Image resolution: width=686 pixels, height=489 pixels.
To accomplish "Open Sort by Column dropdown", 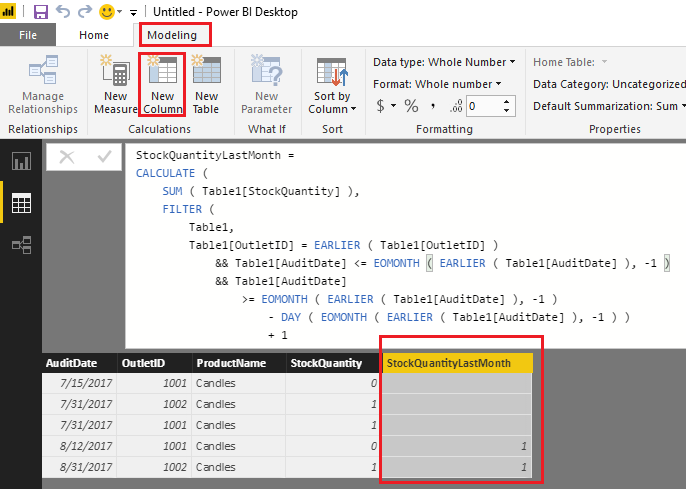I will coord(332,85).
